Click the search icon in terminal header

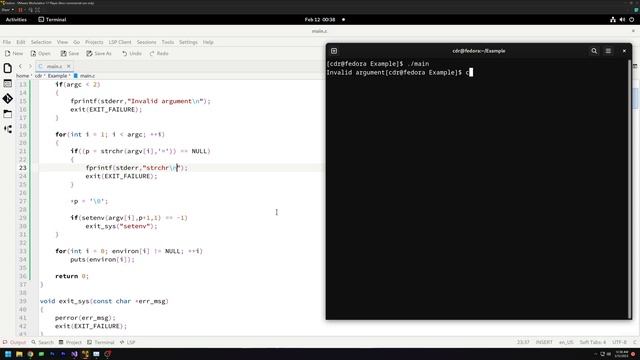[594, 51]
